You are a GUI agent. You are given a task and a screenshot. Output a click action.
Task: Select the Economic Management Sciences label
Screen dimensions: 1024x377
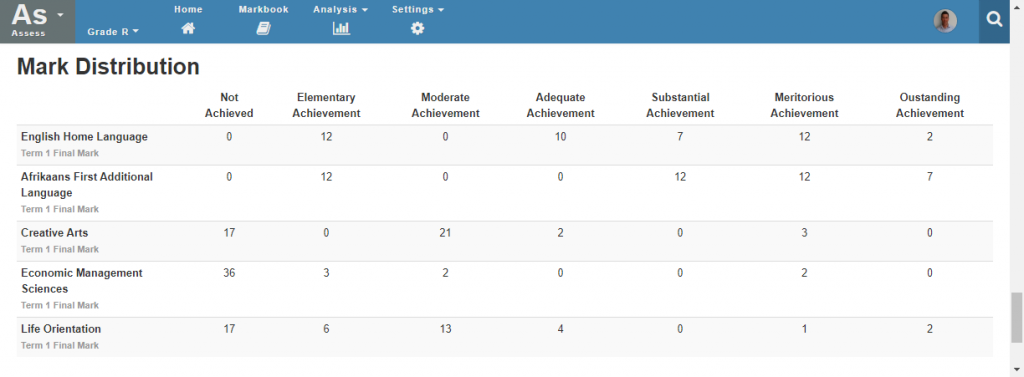pos(82,281)
